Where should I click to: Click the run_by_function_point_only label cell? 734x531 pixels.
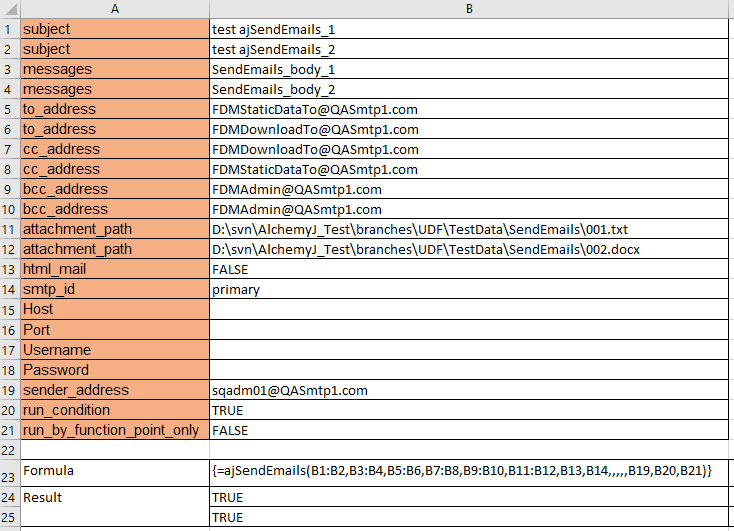114,430
